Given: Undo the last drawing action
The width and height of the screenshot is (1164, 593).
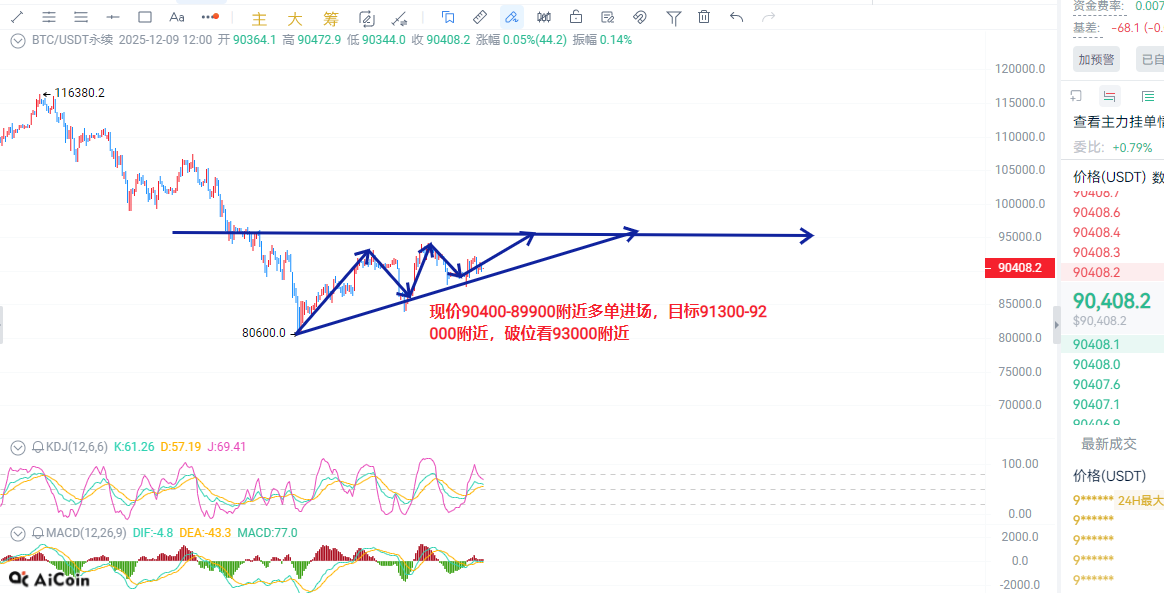Looking at the screenshot, I should [x=737, y=17].
